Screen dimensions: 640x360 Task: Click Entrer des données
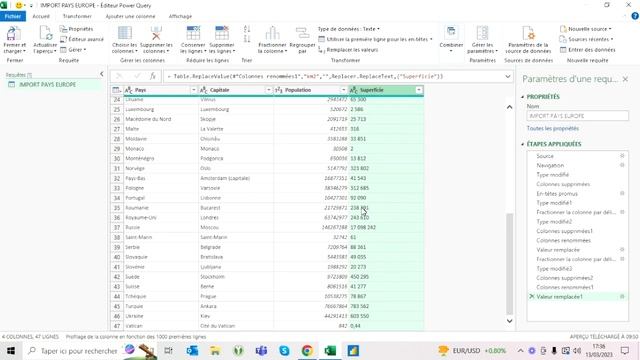pyautogui.click(x=587, y=49)
